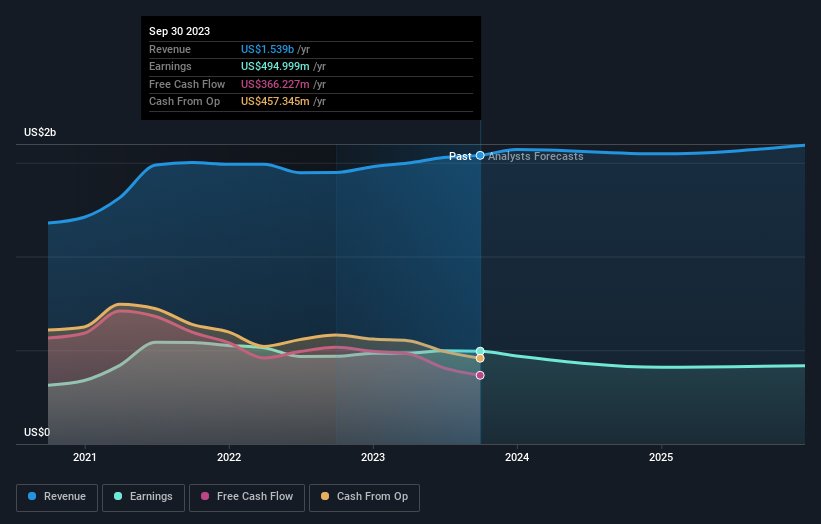This screenshot has width=821, height=524.
Task: Click the pink Free Cash Flow legend dot
Action: [x=205, y=496]
